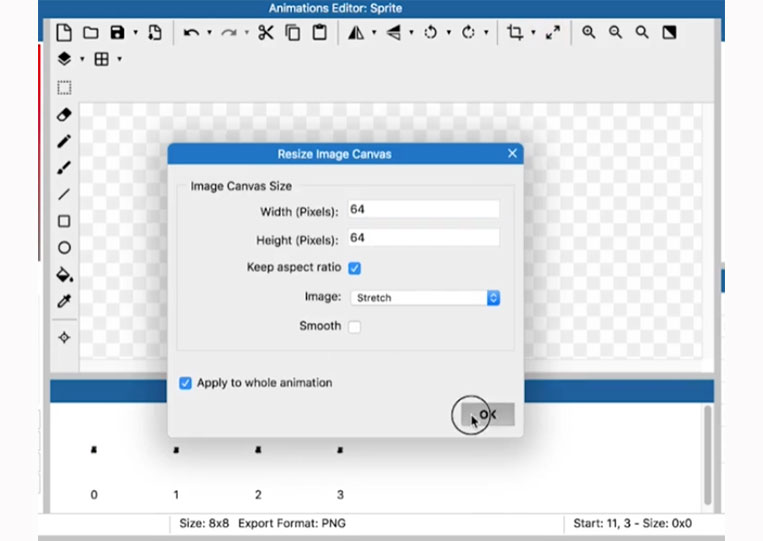The image size is (763, 541).
Task: Select animation frame 1 thumbnail
Action: (176, 450)
